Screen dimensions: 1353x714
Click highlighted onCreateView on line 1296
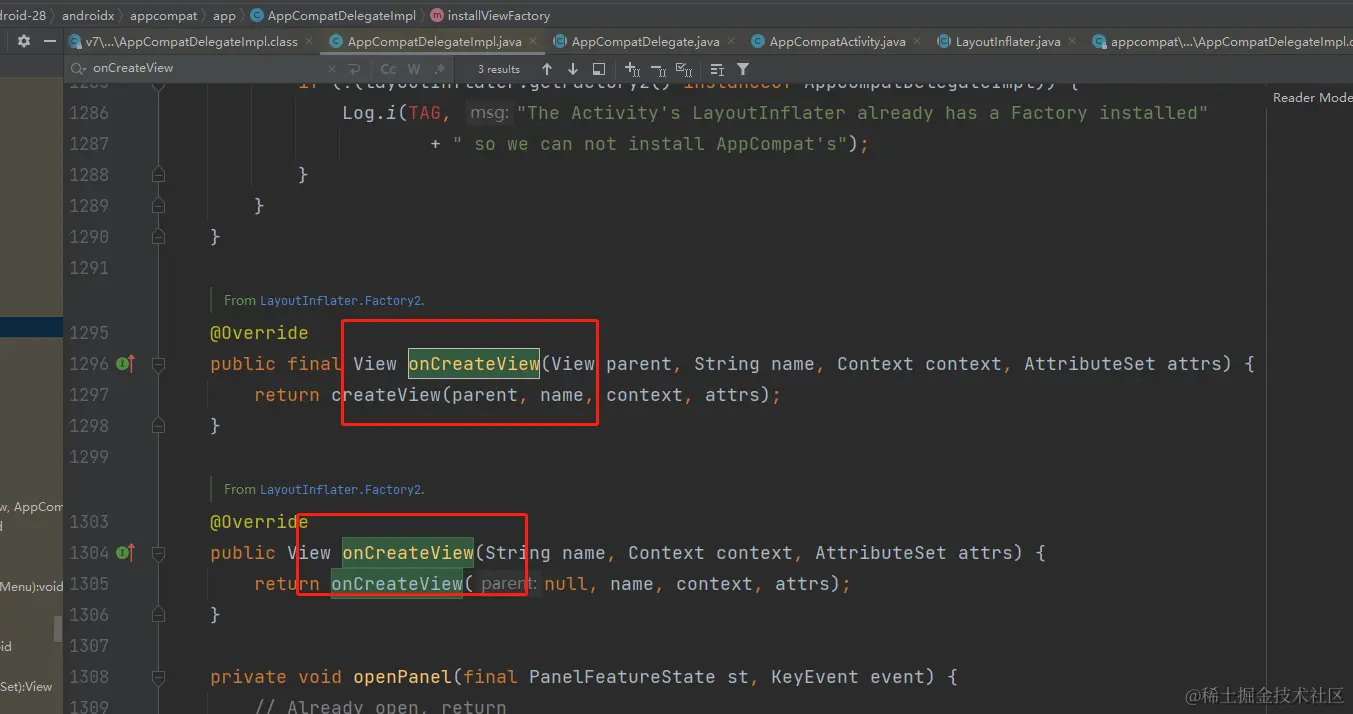474,364
